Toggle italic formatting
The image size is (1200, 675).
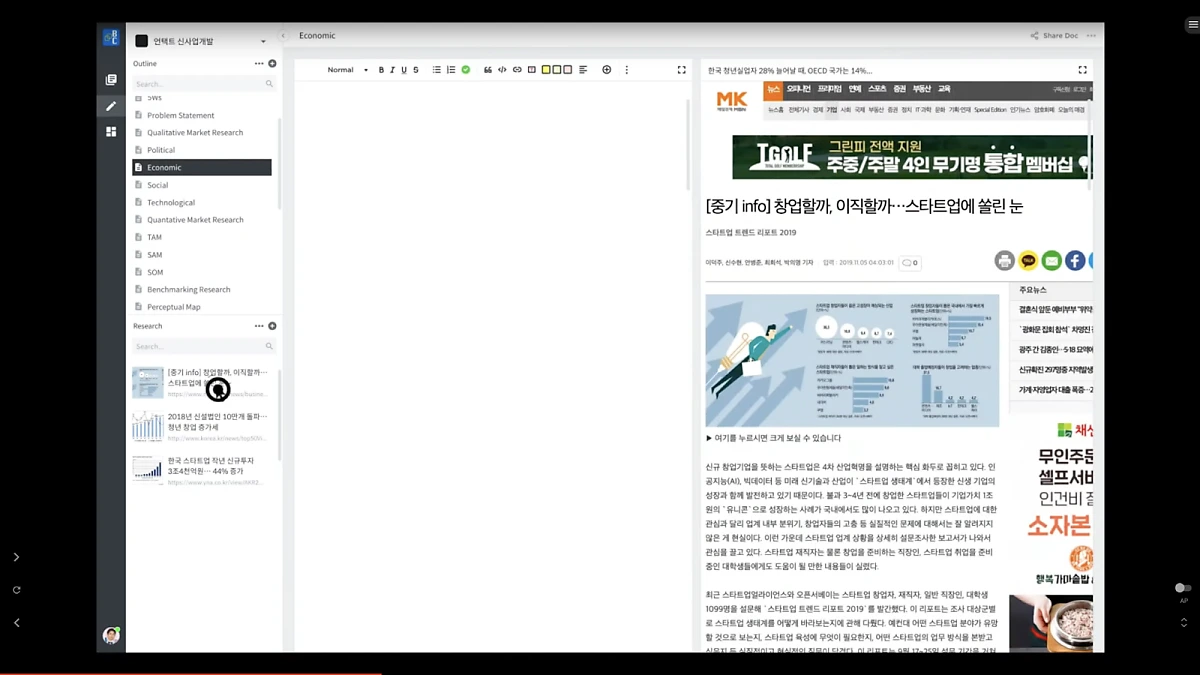coord(392,69)
